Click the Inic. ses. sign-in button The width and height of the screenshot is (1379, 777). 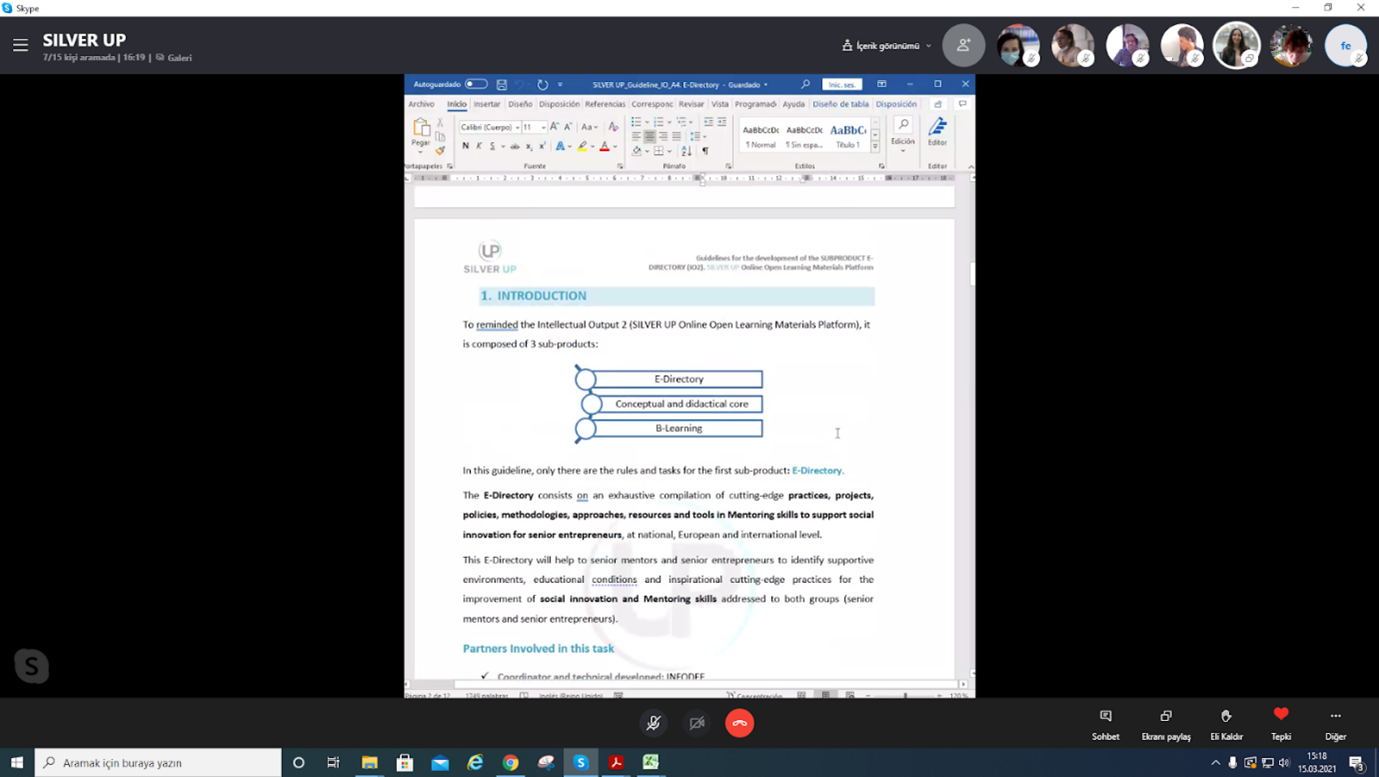click(841, 85)
